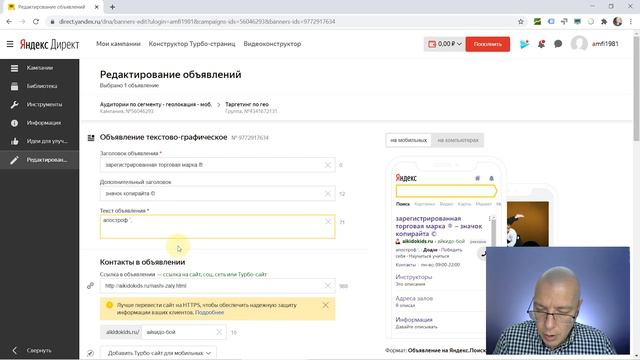Open the chat bubble icon in header
The image size is (640, 360).
(x=558, y=44)
